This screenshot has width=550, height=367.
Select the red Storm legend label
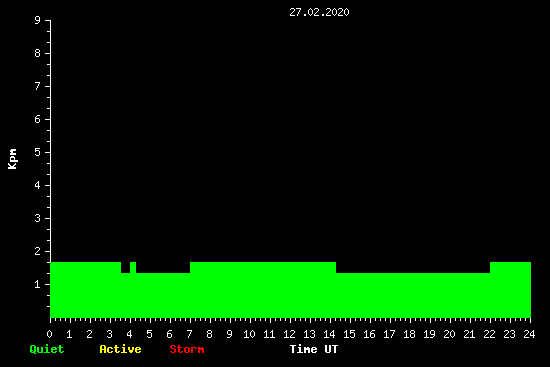coord(187,349)
